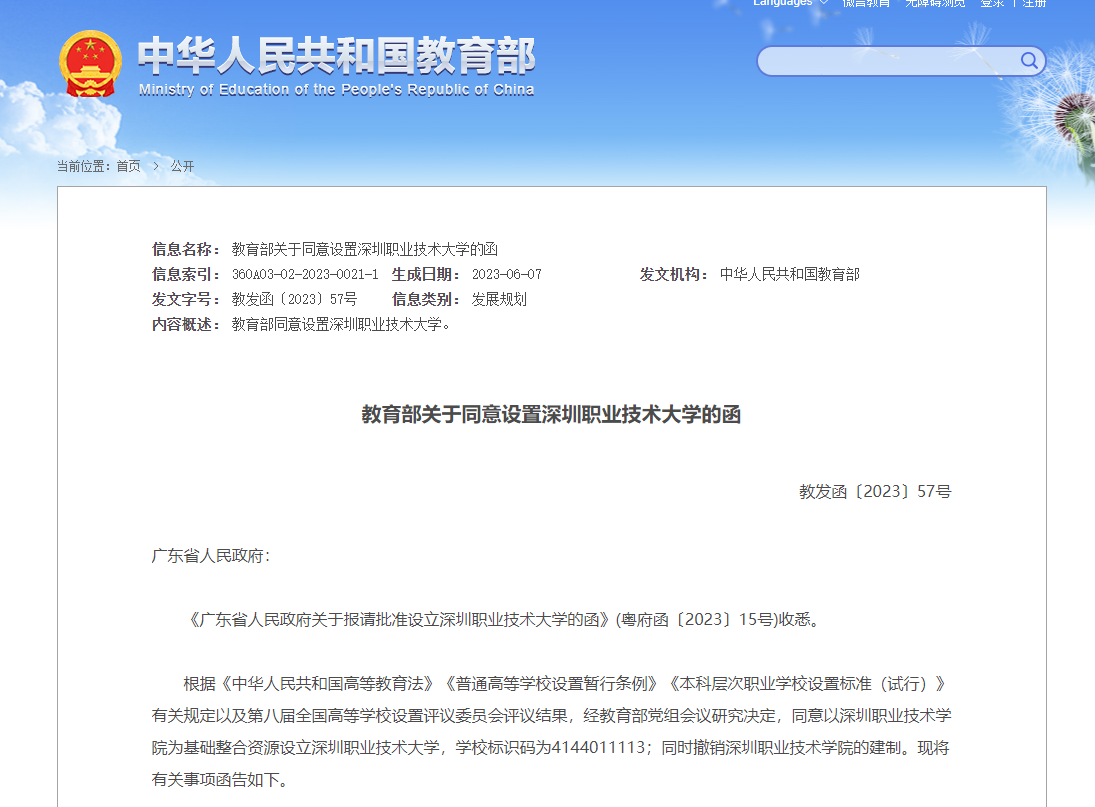The height and width of the screenshot is (807, 1095).
Task: Click the 生成日期 label
Action: click(x=426, y=274)
